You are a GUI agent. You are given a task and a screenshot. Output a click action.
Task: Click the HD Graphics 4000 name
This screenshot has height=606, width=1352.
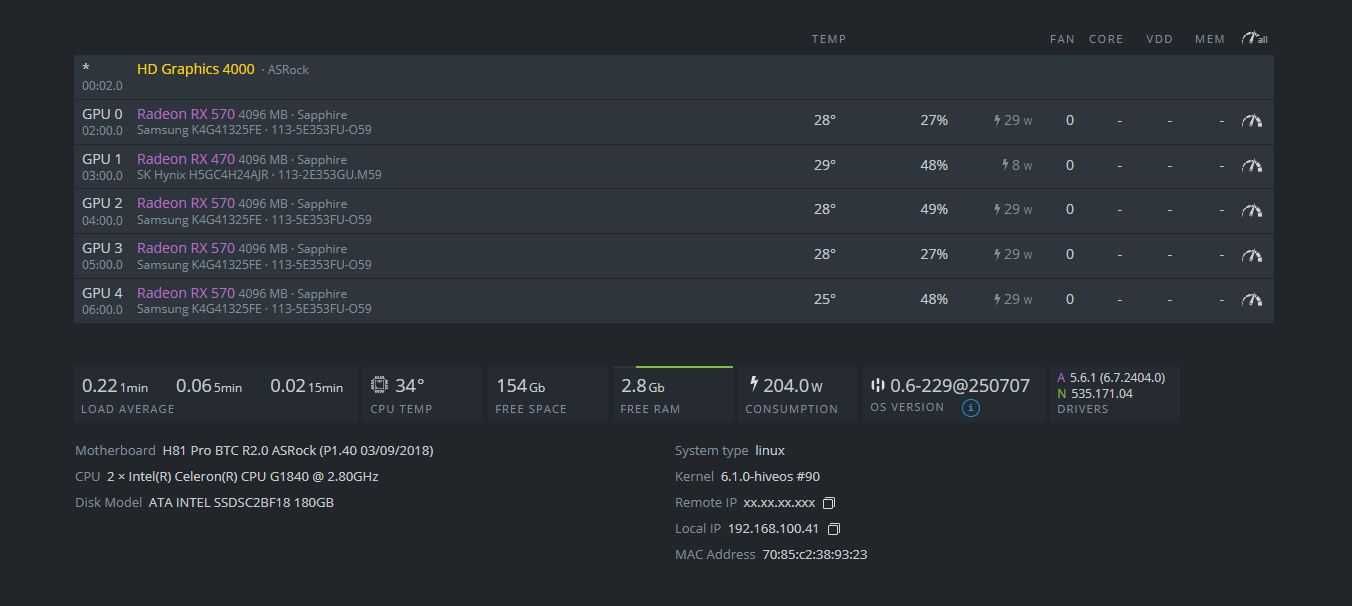[195, 69]
